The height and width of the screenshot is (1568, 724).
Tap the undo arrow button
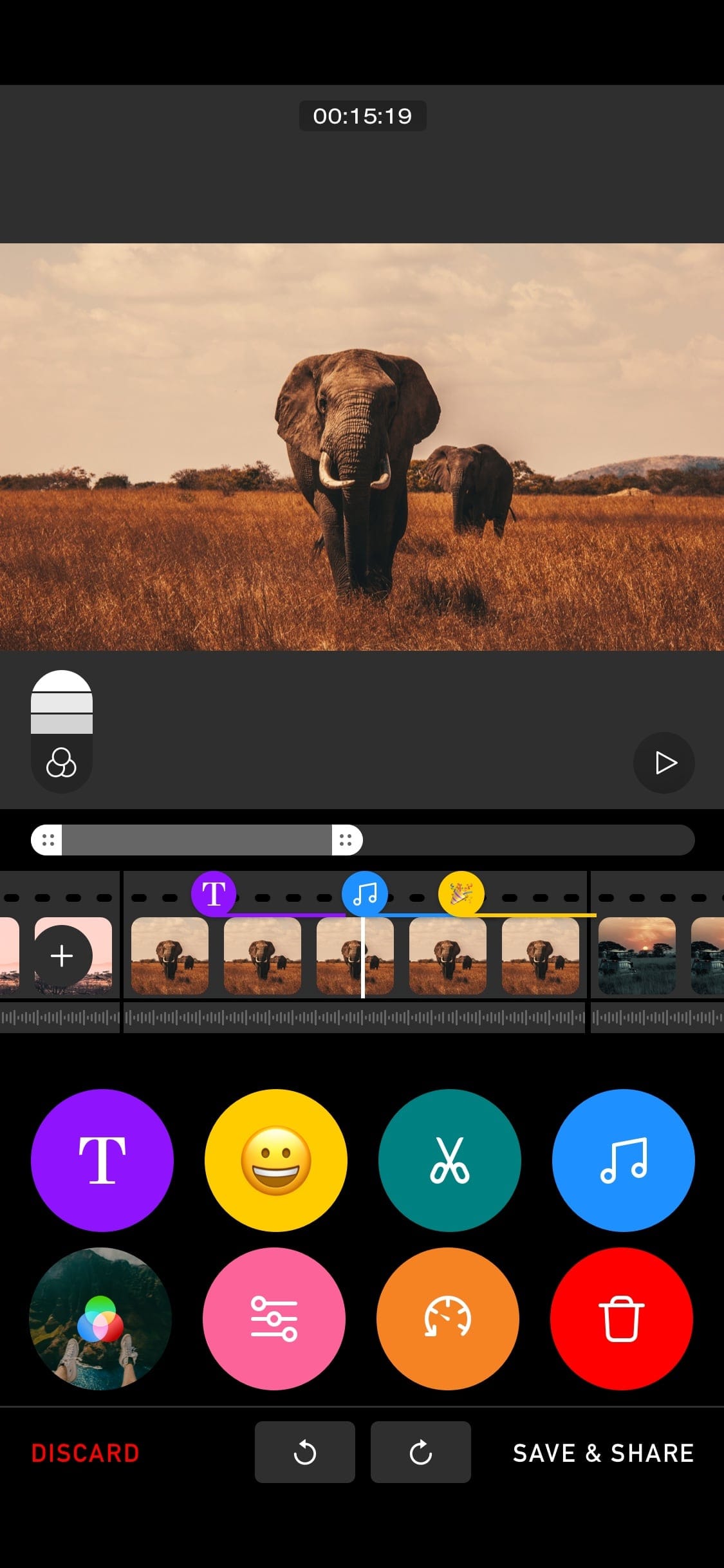point(305,1452)
